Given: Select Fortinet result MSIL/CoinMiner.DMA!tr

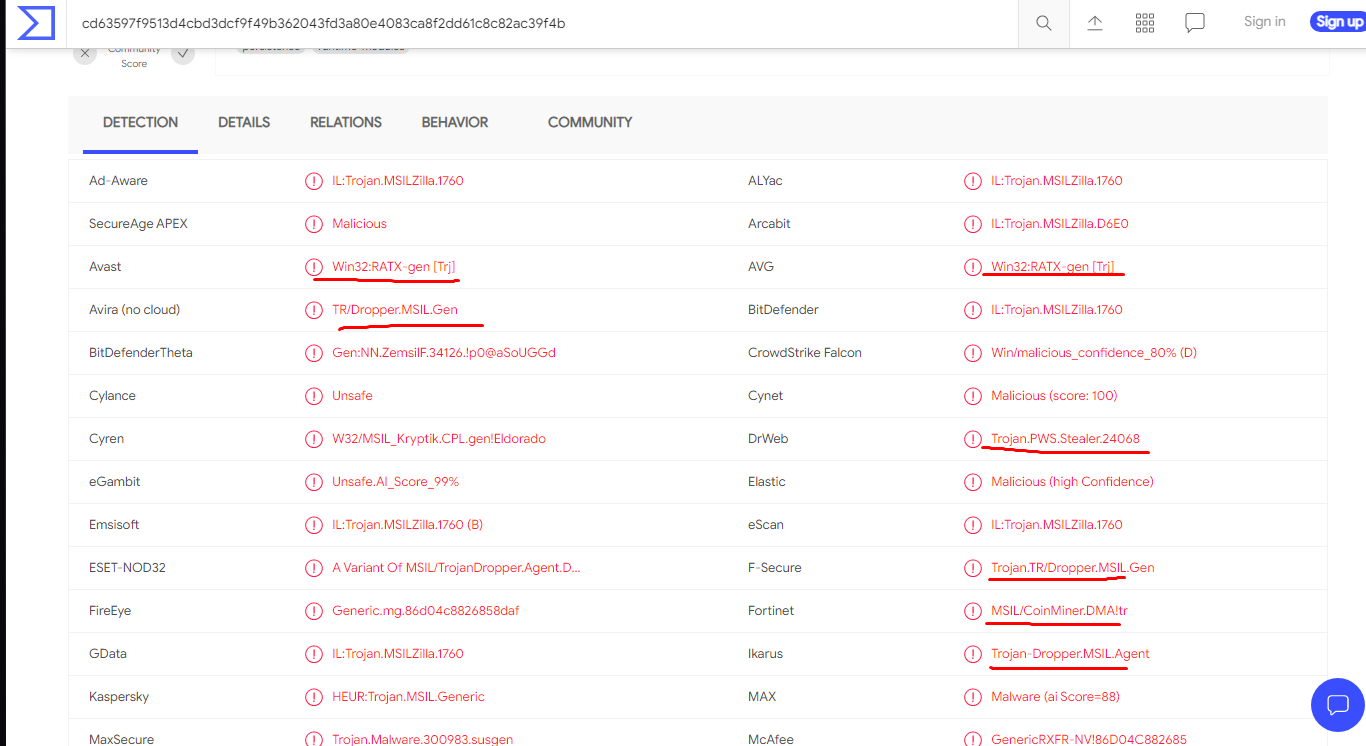Looking at the screenshot, I should coord(1059,611).
